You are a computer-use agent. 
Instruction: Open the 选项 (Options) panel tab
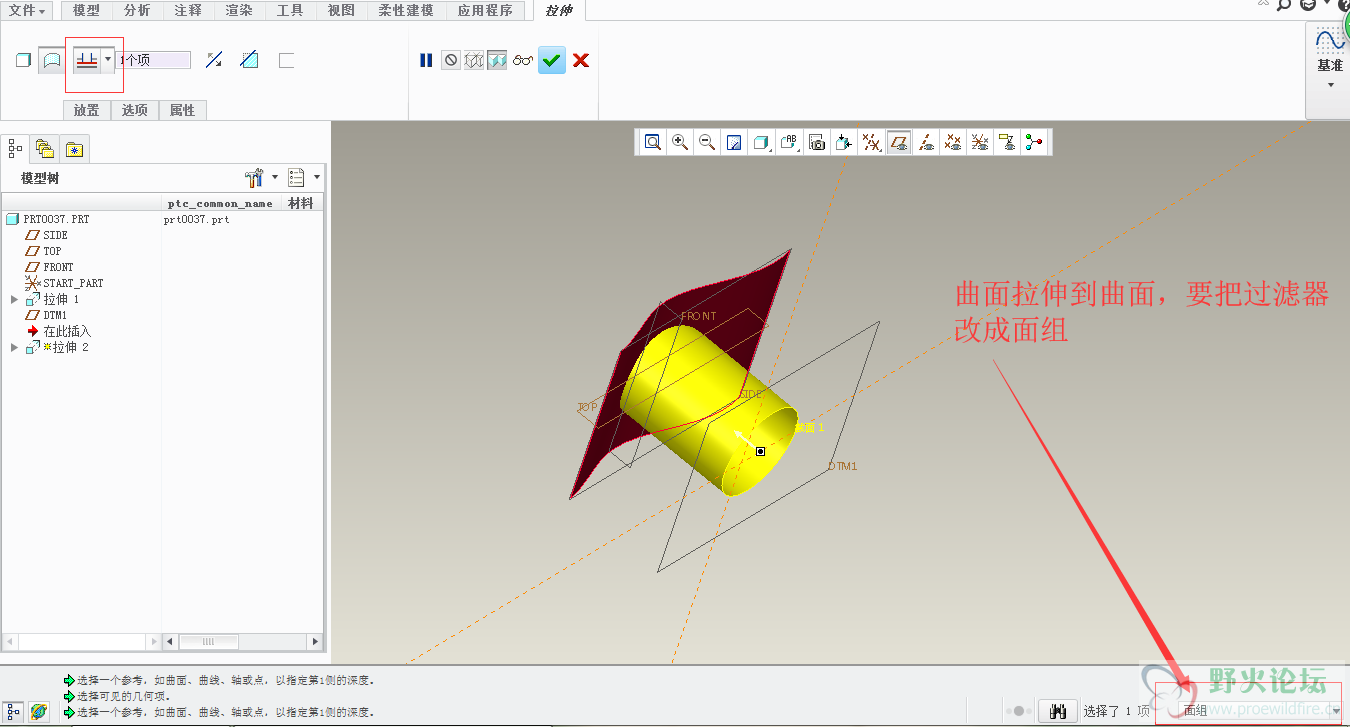pyautogui.click(x=135, y=110)
